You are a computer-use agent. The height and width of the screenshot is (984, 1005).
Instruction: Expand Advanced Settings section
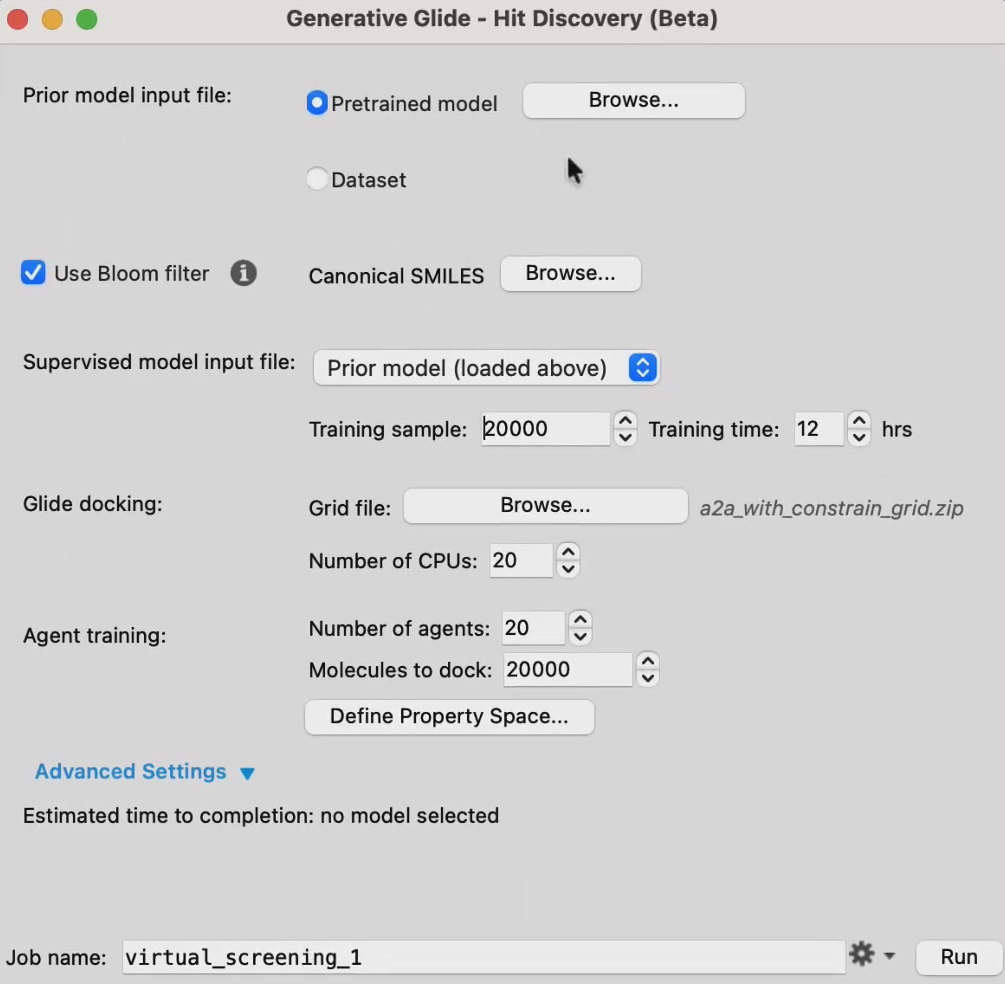[x=145, y=771]
